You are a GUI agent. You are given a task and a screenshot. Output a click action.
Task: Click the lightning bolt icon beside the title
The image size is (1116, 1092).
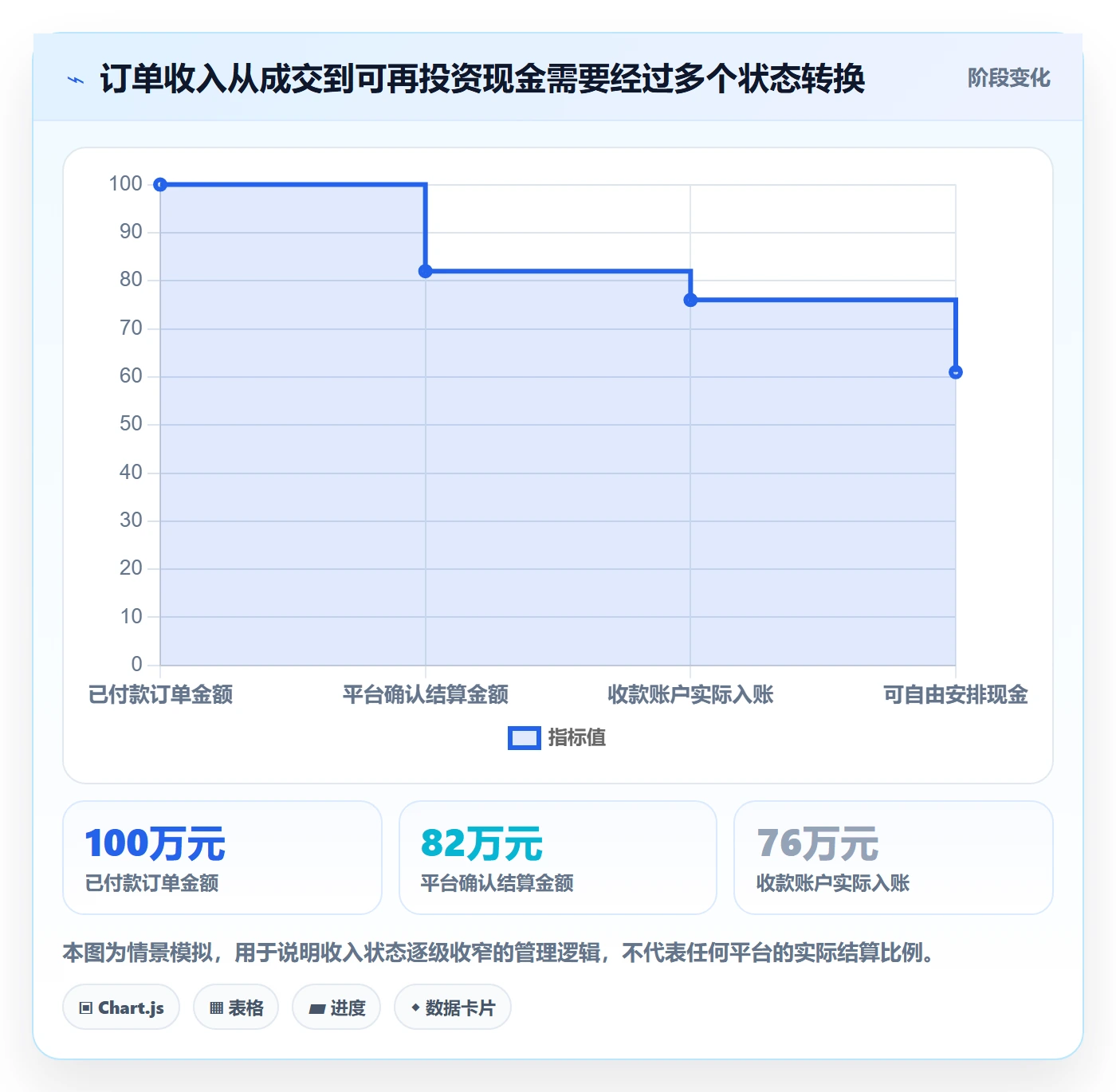(76, 80)
